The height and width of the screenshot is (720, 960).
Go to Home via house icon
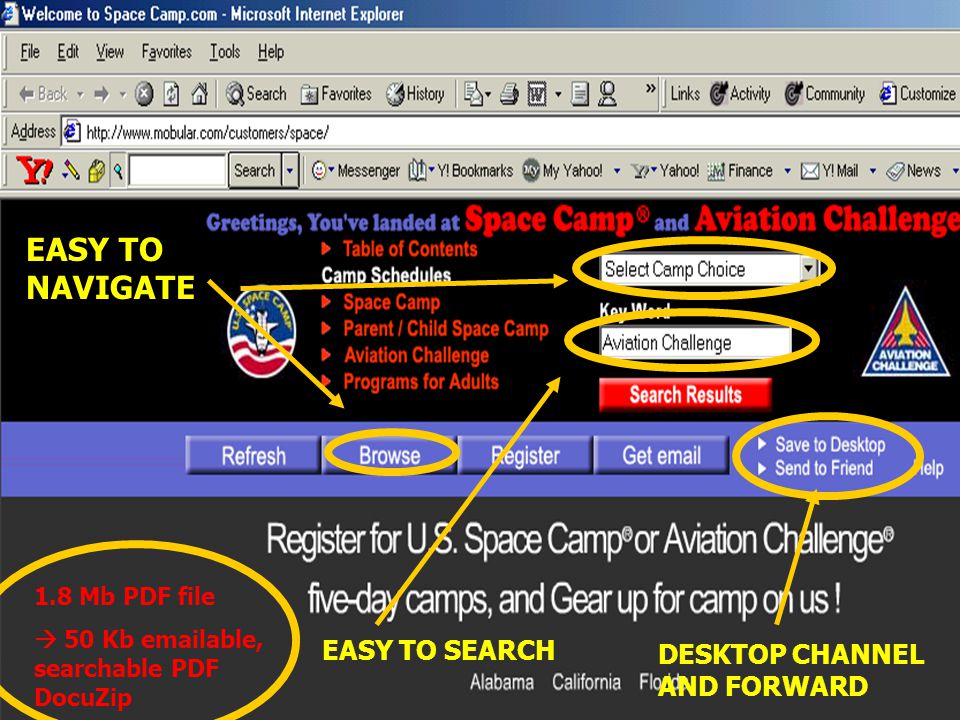tap(199, 93)
